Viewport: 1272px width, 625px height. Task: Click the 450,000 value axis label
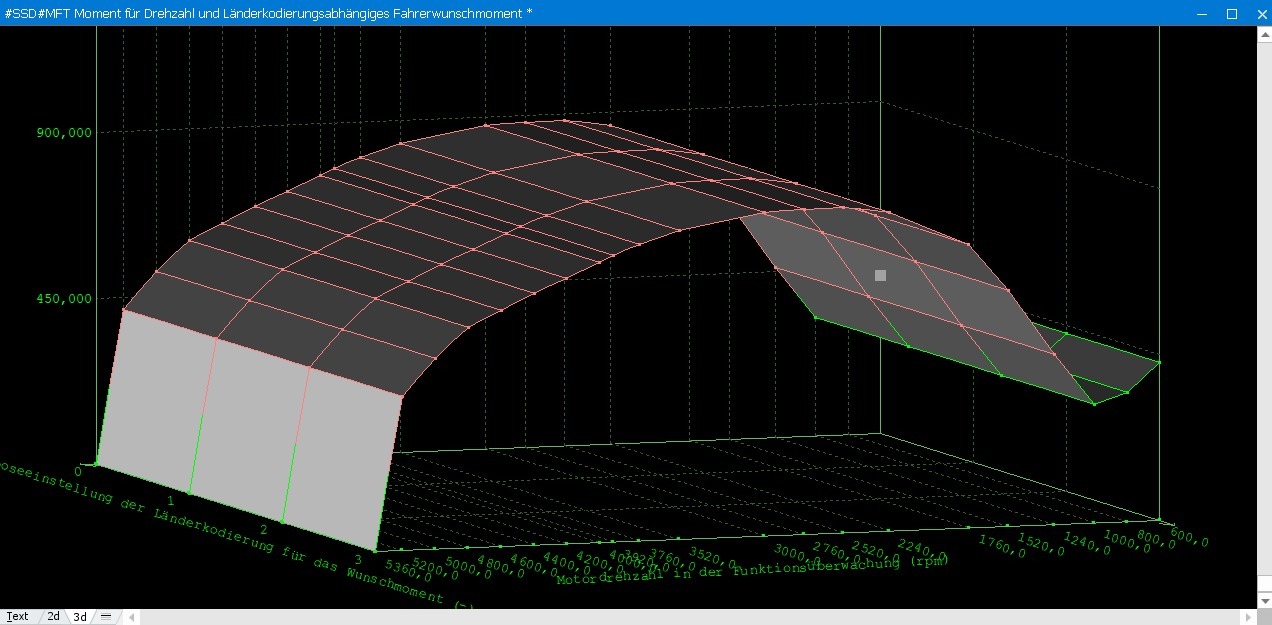pyautogui.click(x=63, y=298)
